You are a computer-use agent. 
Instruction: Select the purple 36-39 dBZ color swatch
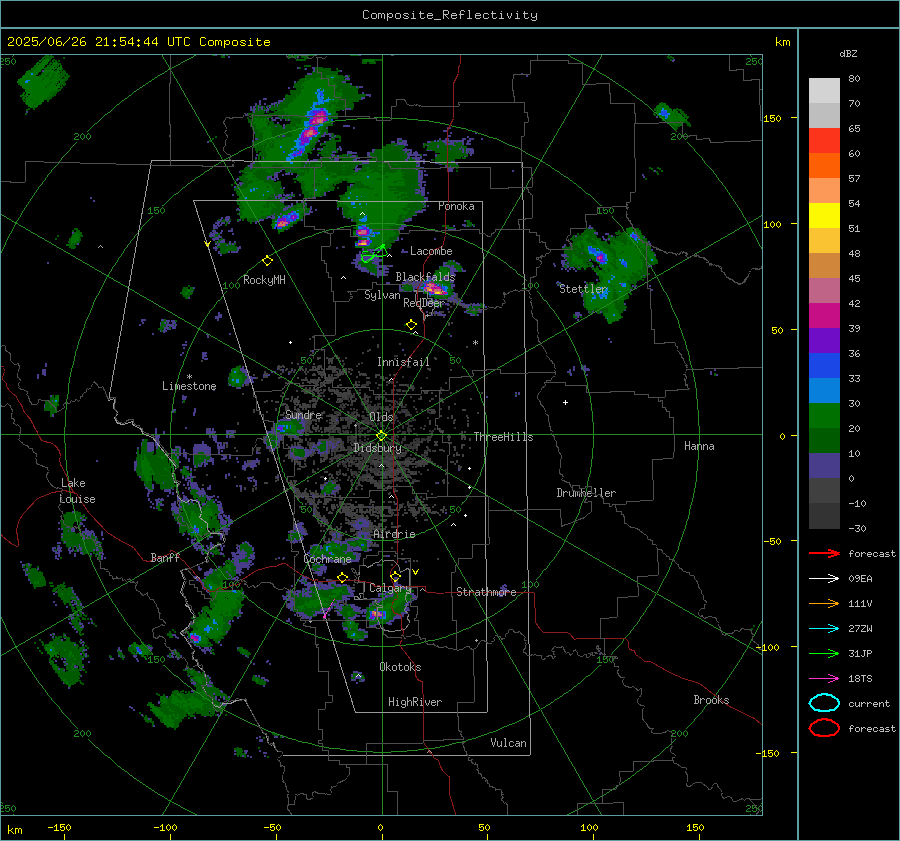[x=824, y=341]
